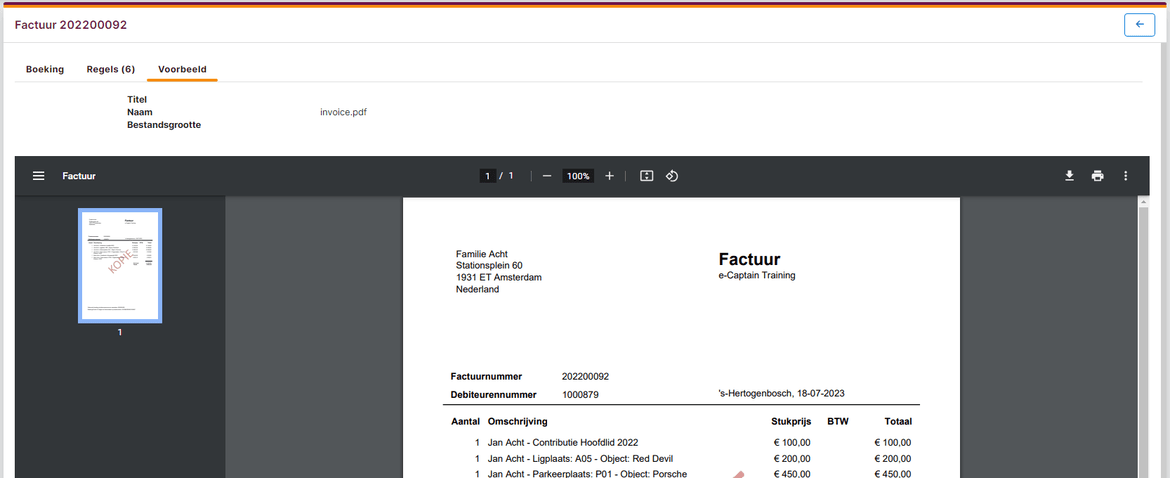
Task: Click debtor number 1000879
Action: coord(581,394)
